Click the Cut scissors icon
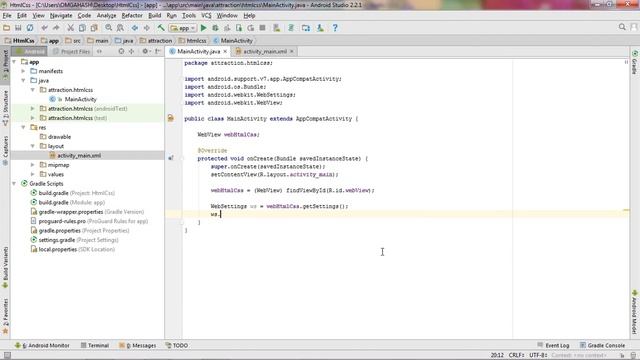The image size is (640, 360). (x=71, y=28)
